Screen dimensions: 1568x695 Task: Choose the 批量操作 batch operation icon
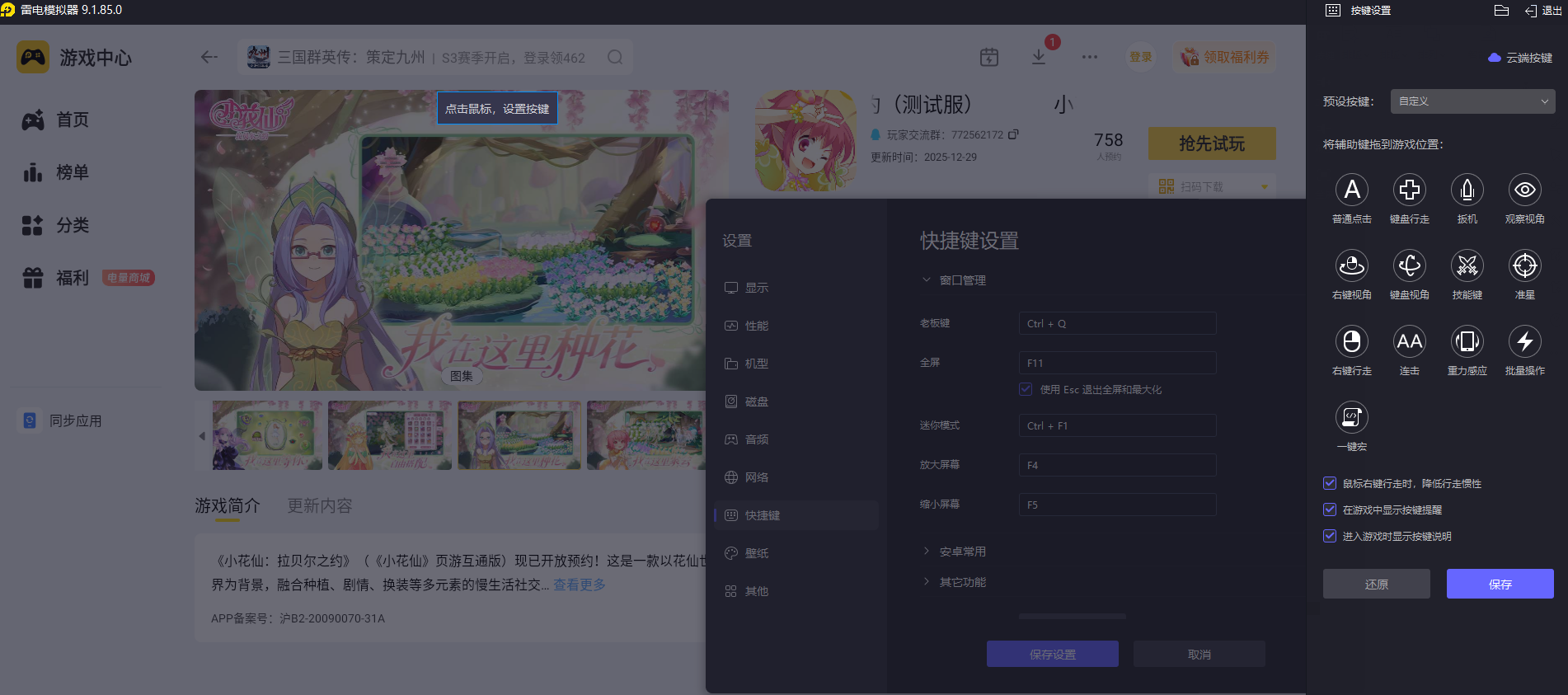[x=1525, y=341]
